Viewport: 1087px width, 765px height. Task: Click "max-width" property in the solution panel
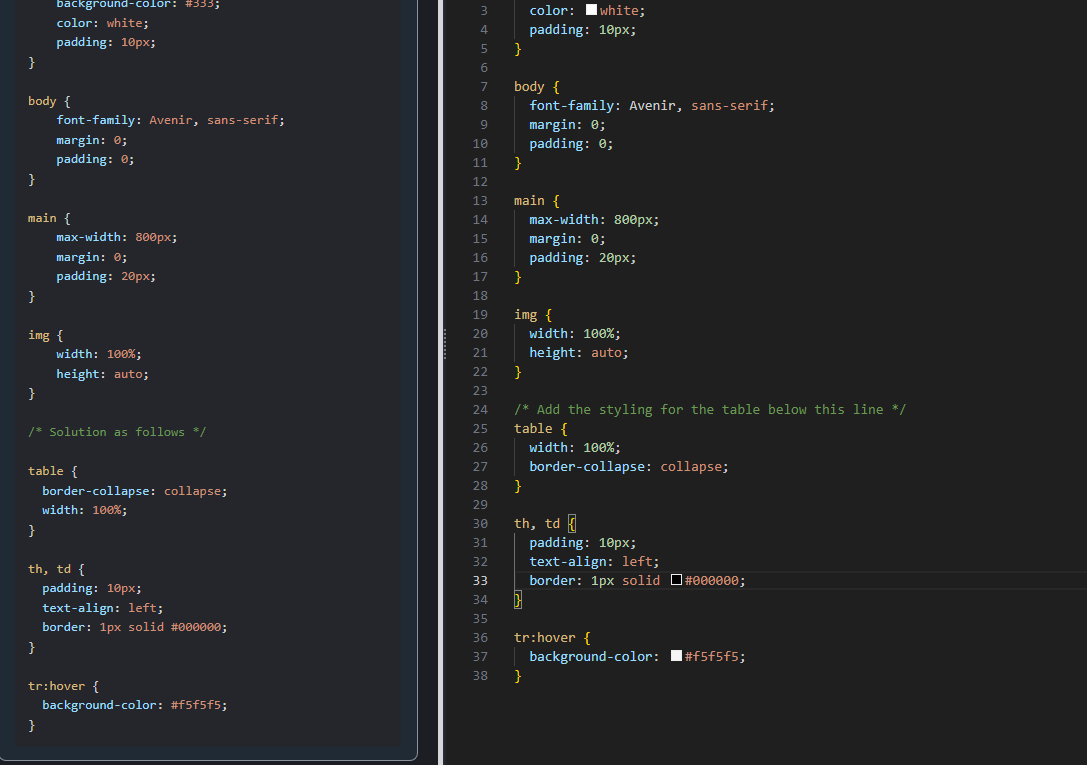(89, 237)
